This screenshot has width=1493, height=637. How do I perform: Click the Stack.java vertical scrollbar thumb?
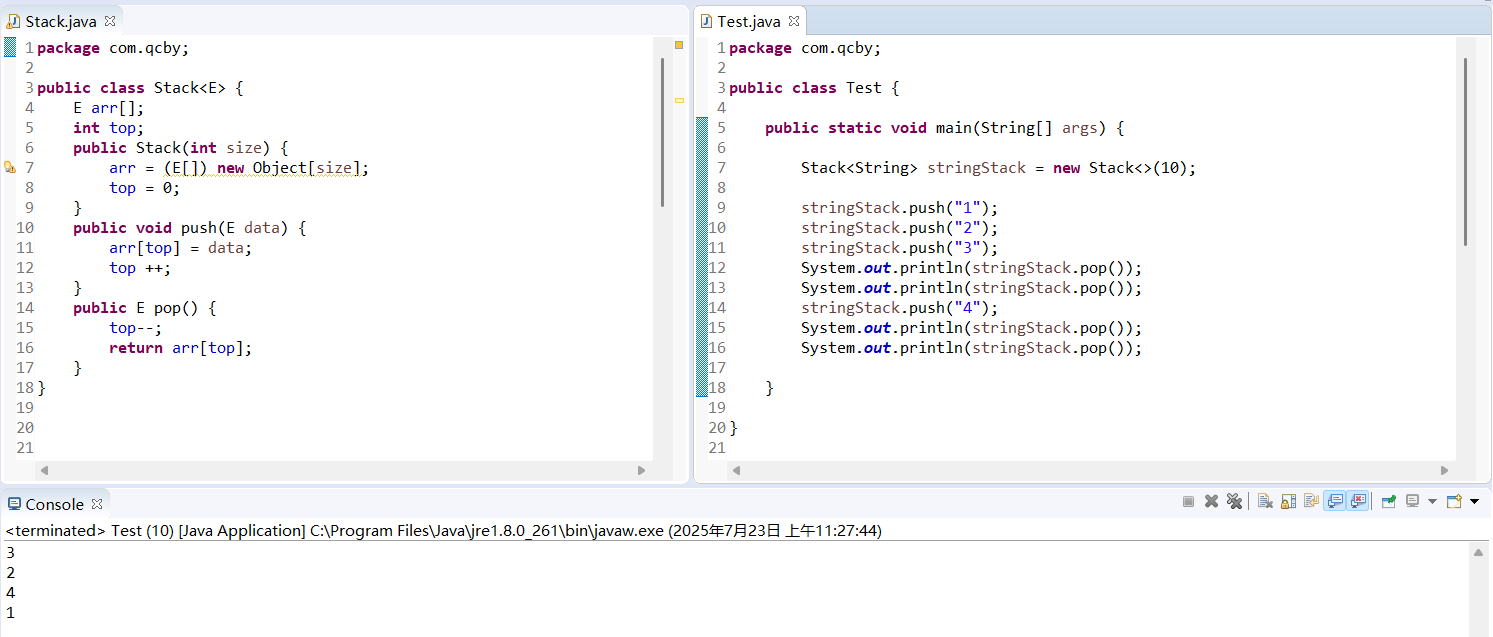pos(663,132)
